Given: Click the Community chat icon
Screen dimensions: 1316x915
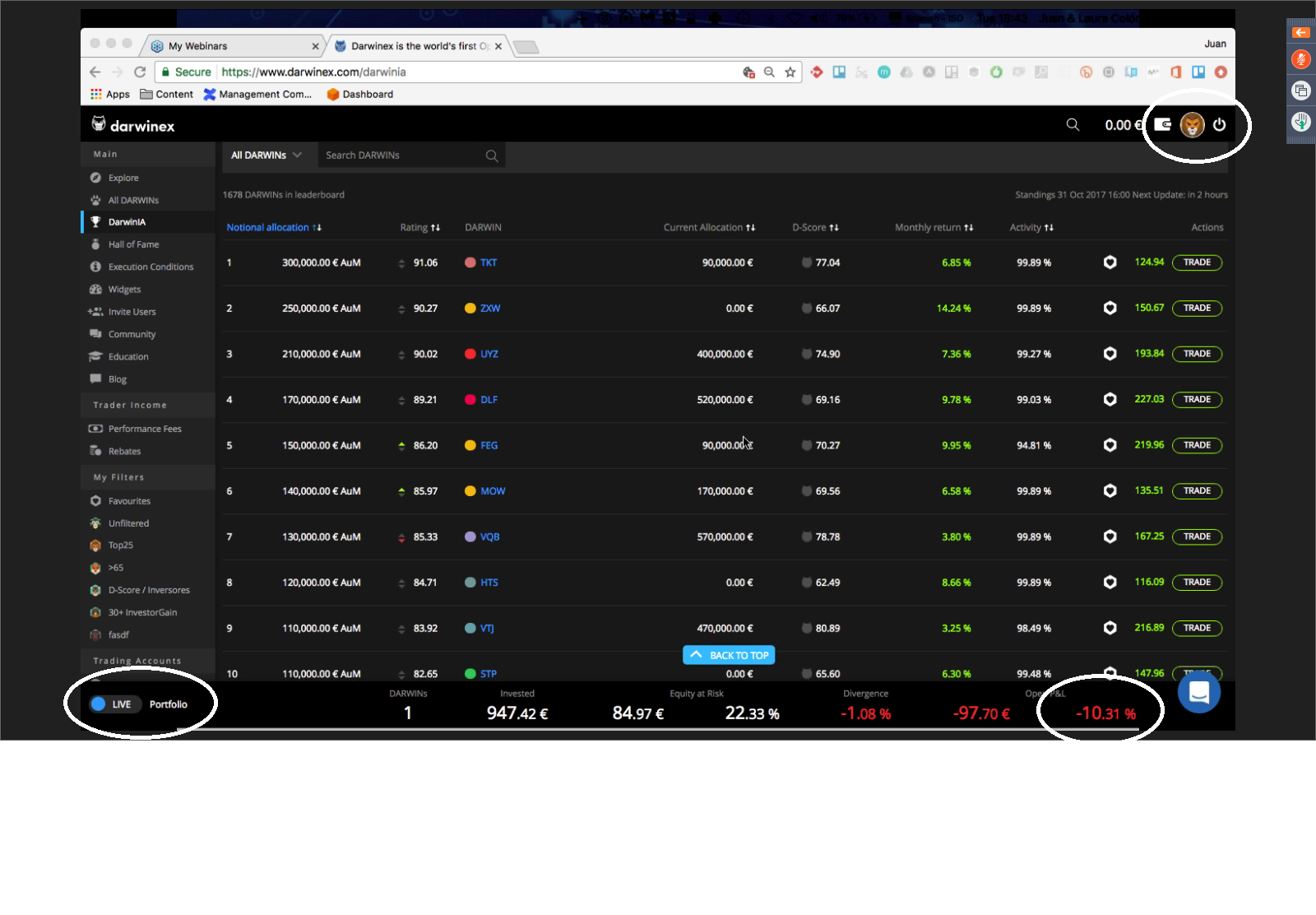Looking at the screenshot, I should point(95,334).
